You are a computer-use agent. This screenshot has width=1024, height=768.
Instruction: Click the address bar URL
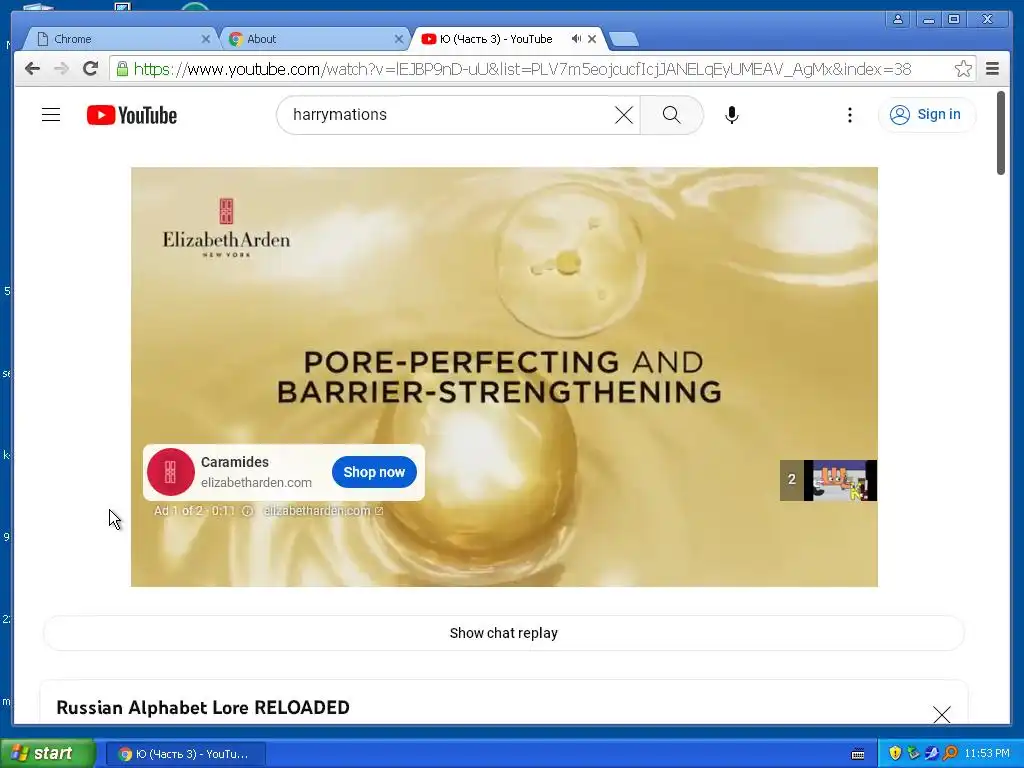pos(522,69)
